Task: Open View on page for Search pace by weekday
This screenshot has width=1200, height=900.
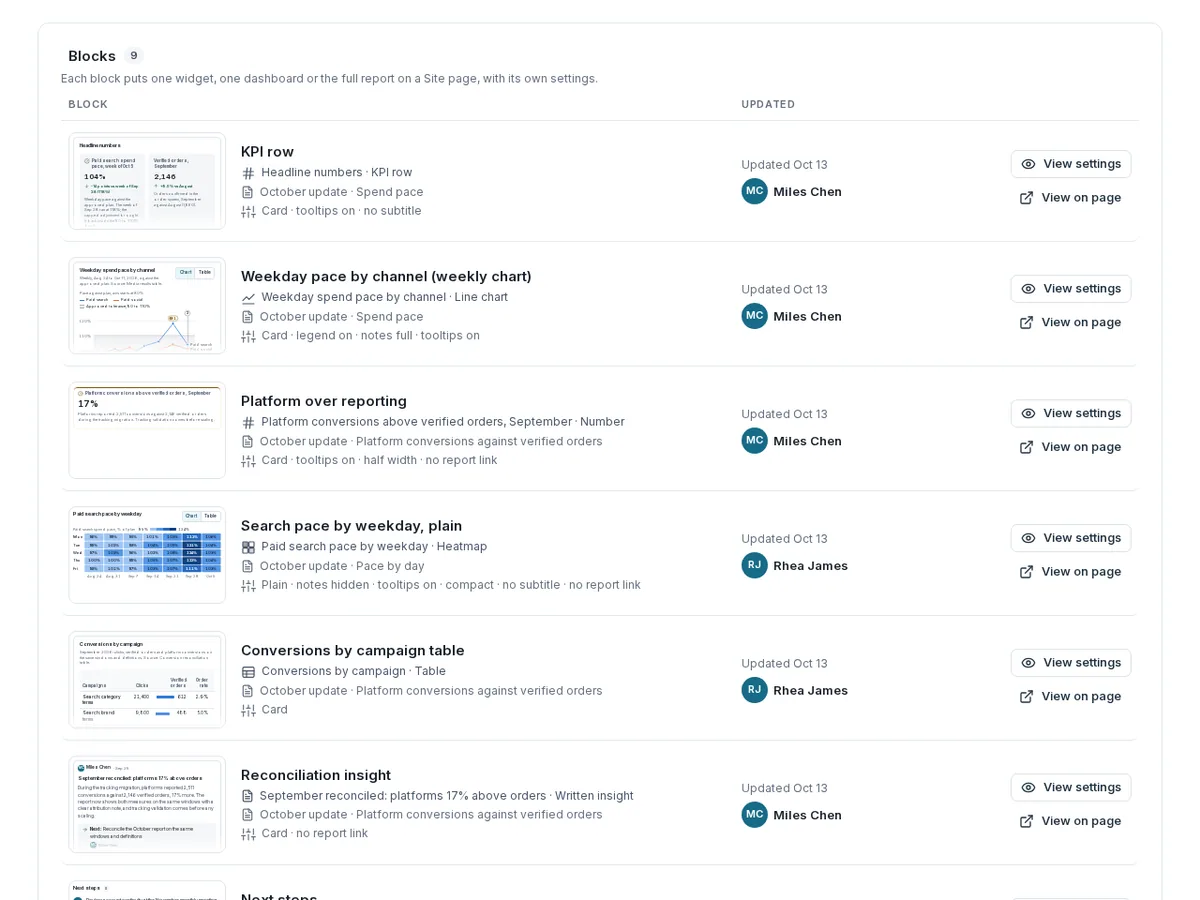Action: click(x=1071, y=572)
